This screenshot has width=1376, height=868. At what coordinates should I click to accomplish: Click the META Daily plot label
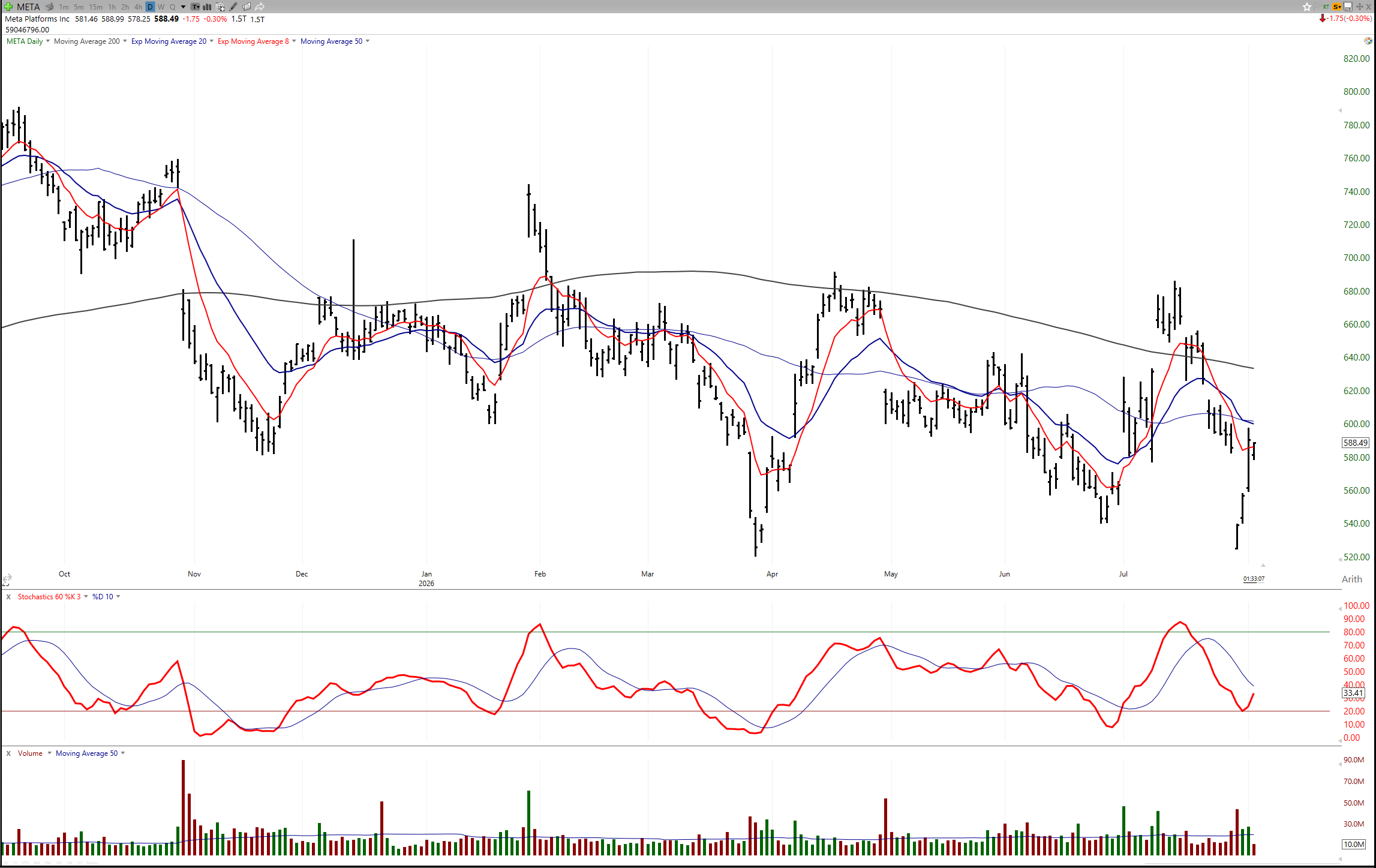tap(25, 41)
